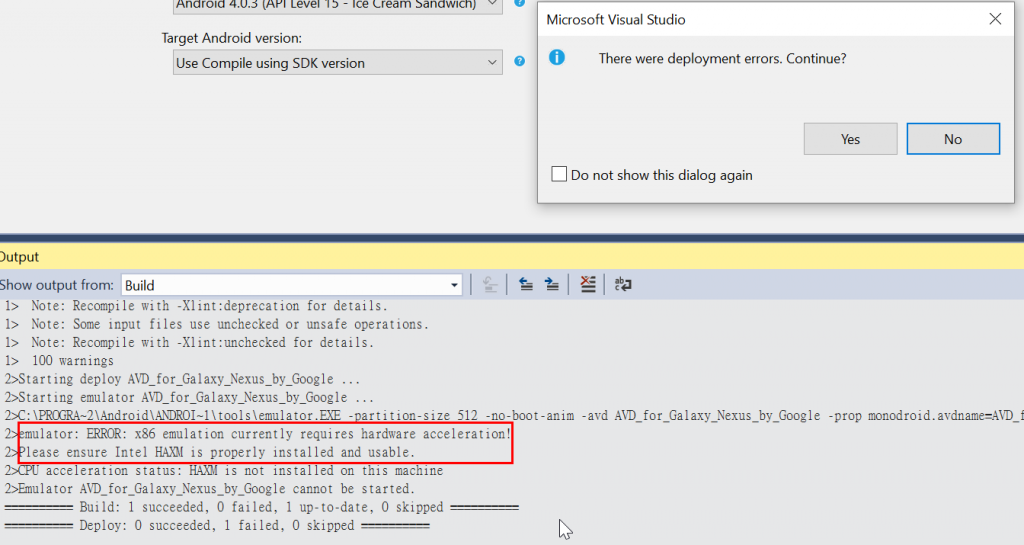Click the emulator.EXE command line output

coord(514,415)
